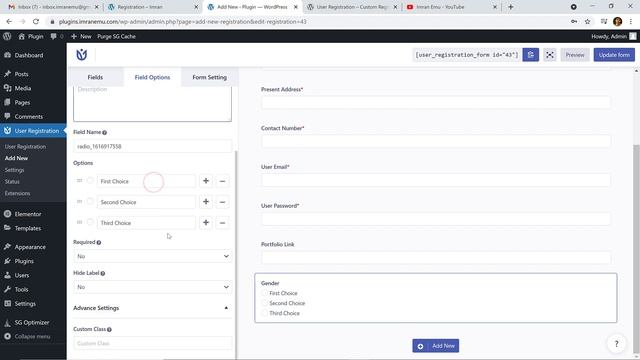Click the Custom Class input field
This screenshot has height=360, width=640.
tap(153, 343)
